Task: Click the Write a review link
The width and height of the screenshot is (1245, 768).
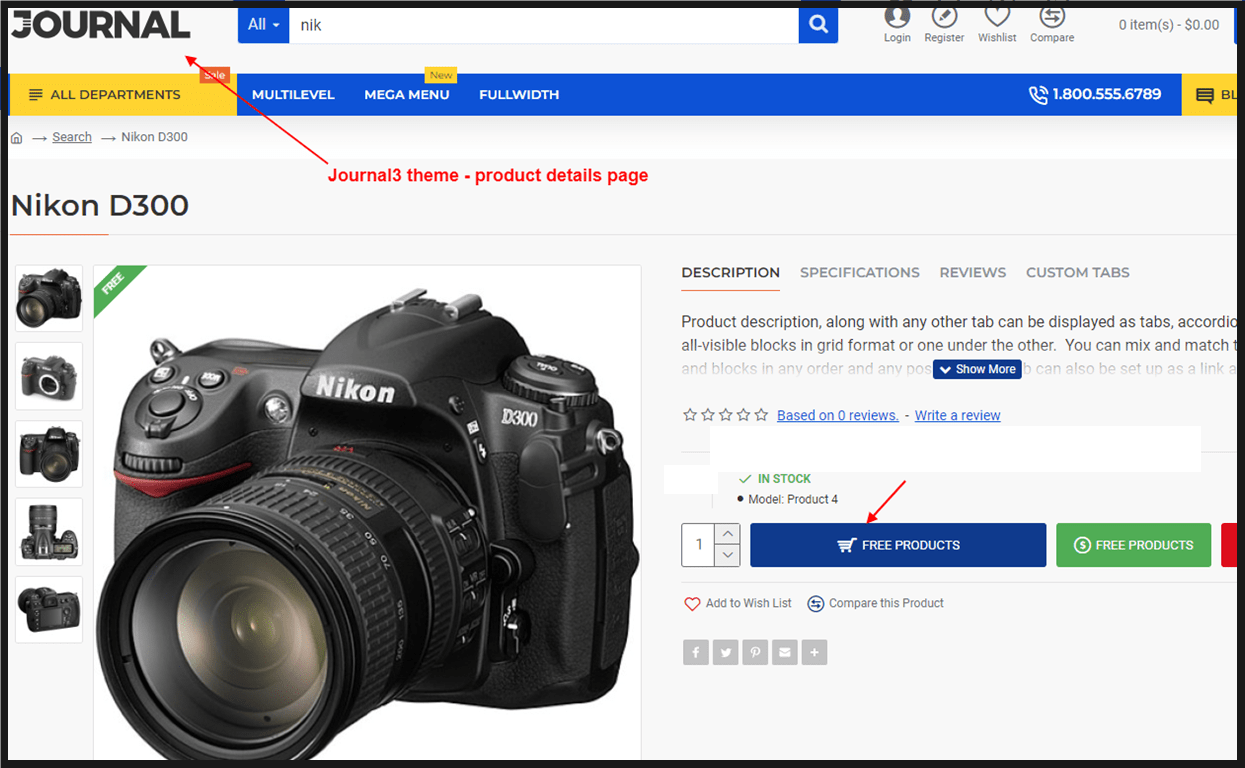Action: pyautogui.click(x=957, y=415)
